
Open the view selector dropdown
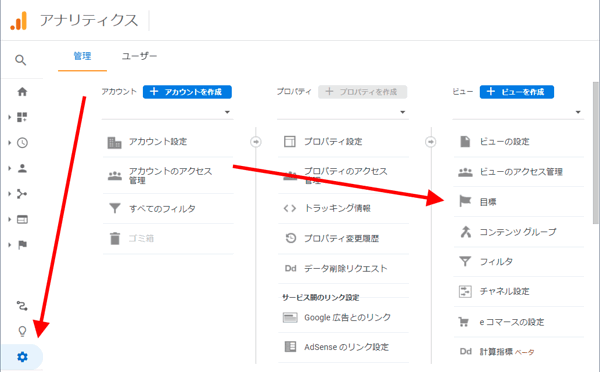click(x=518, y=112)
